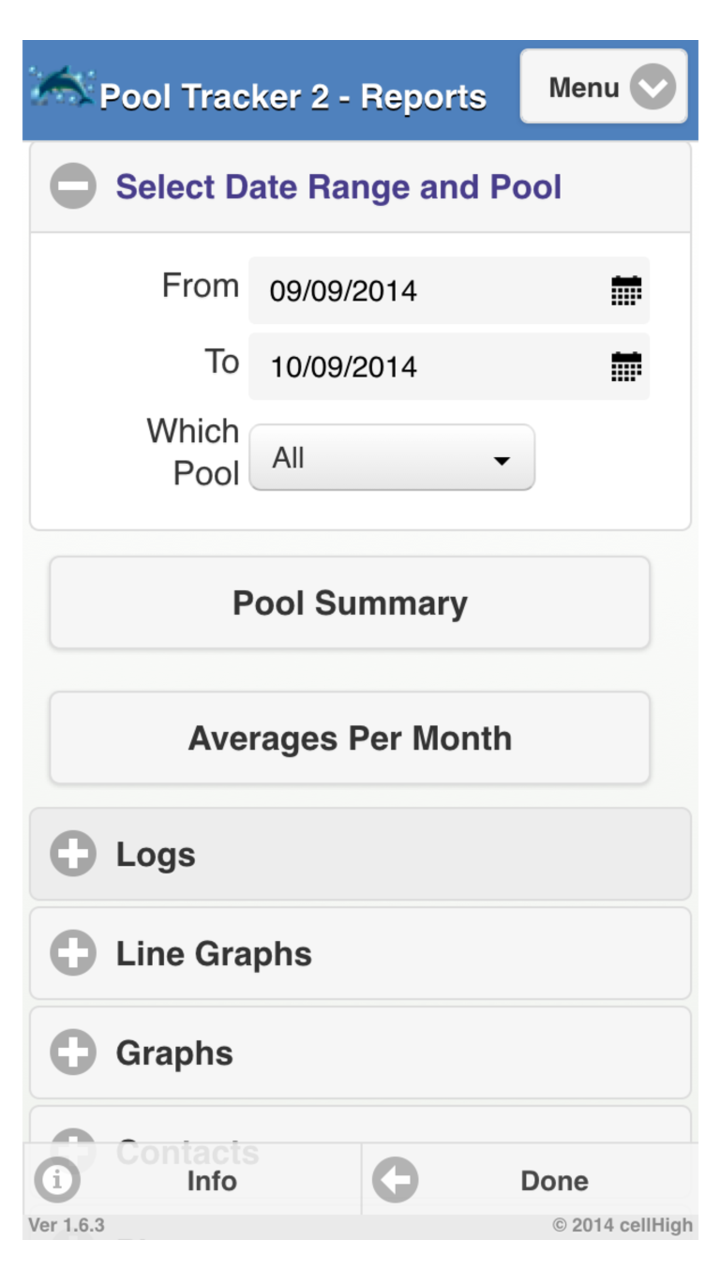The image size is (720, 1280).
Task: Click the plus icon beside Logs
Action: coord(72,854)
